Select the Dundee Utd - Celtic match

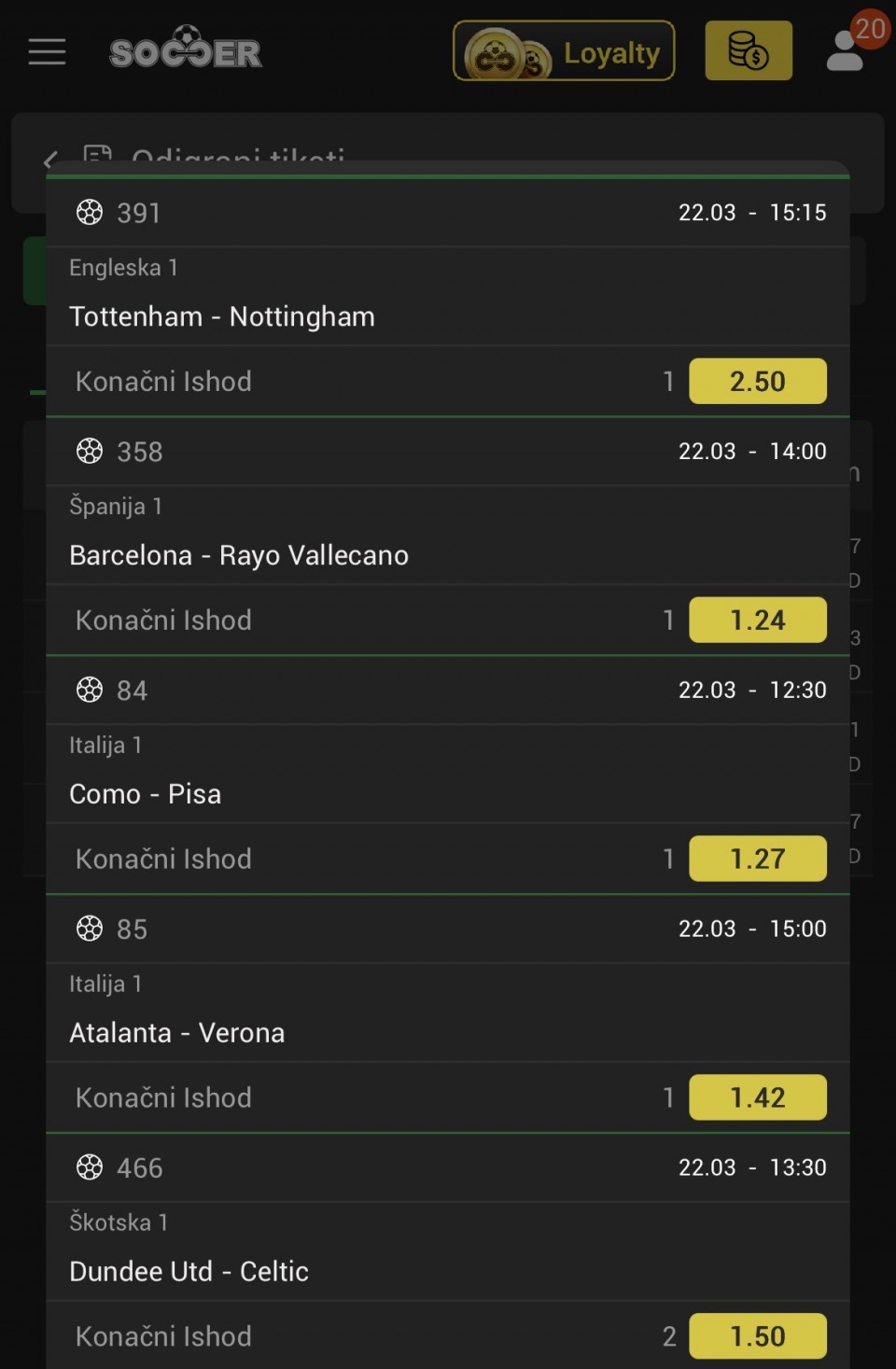[189, 1272]
